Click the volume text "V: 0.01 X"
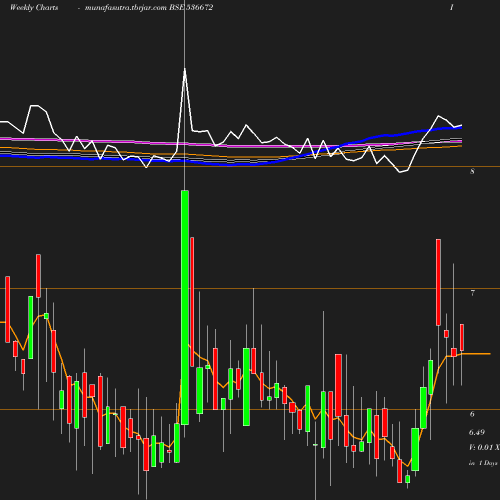 tap(484, 447)
